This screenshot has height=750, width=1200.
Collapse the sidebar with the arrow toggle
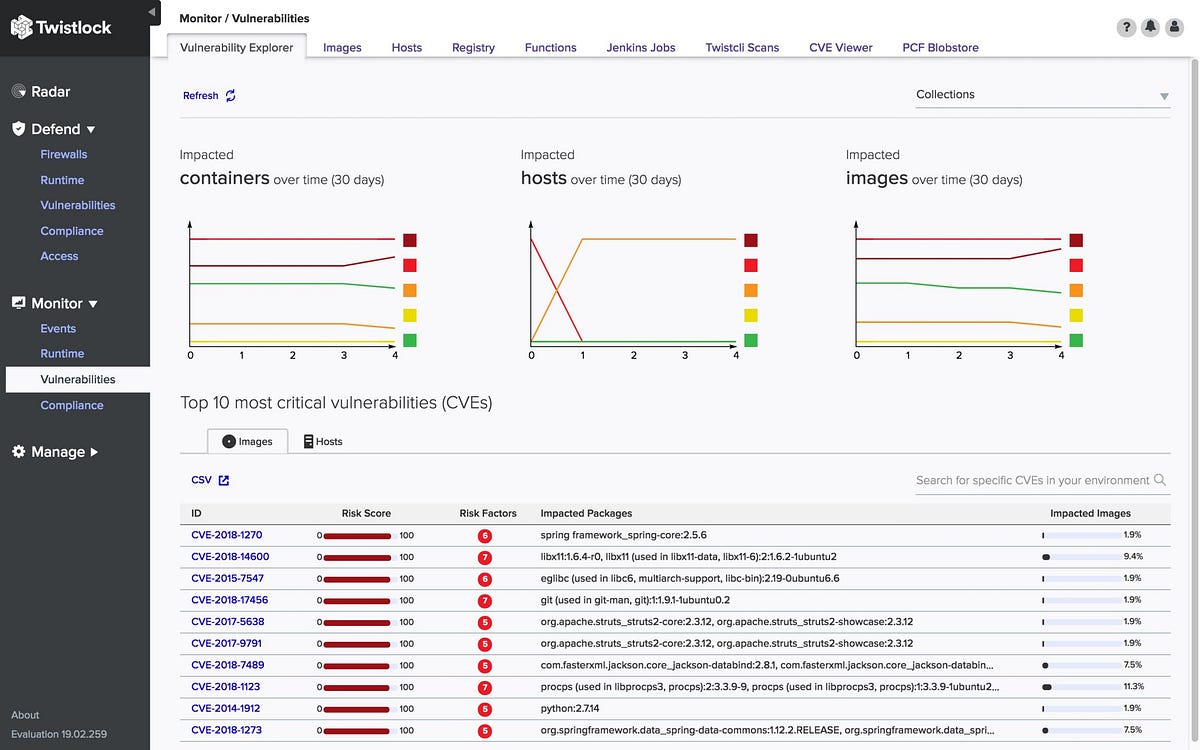tap(152, 12)
